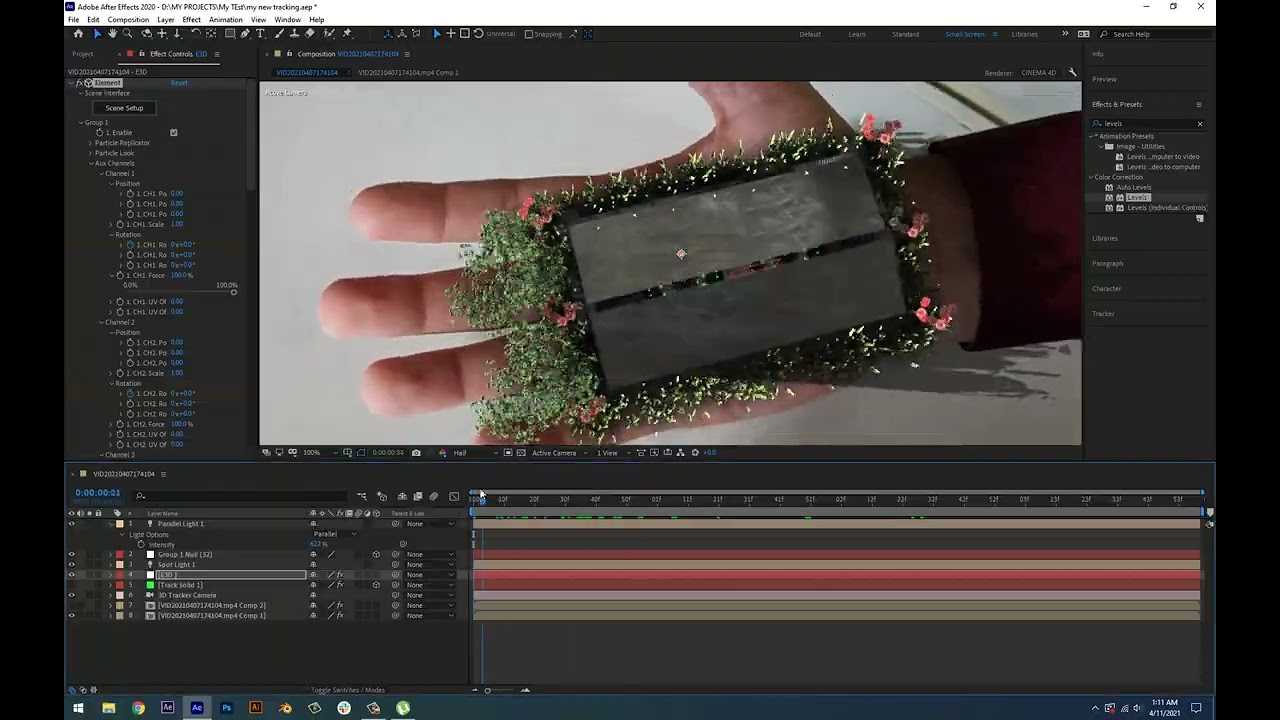Open the Paragraph panel
The width and height of the screenshot is (1280, 720).
(1107, 264)
